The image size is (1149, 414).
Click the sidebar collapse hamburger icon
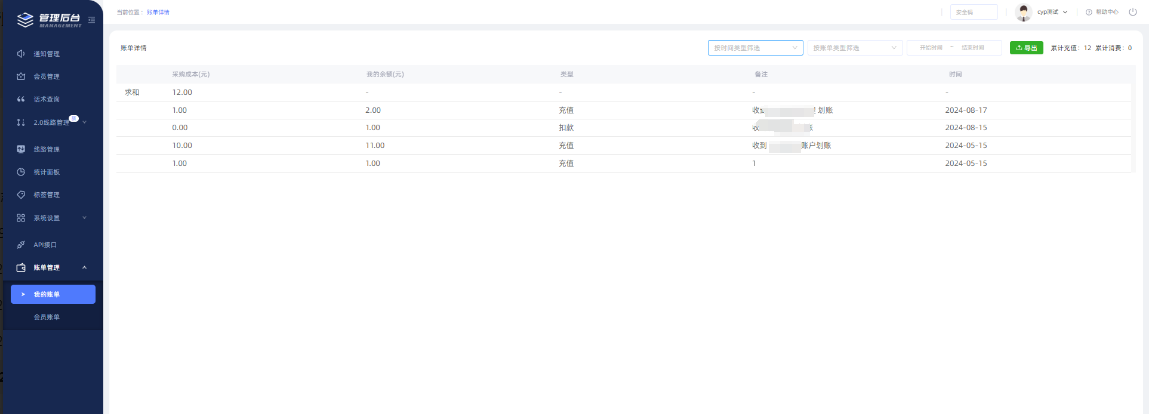[x=92, y=20]
